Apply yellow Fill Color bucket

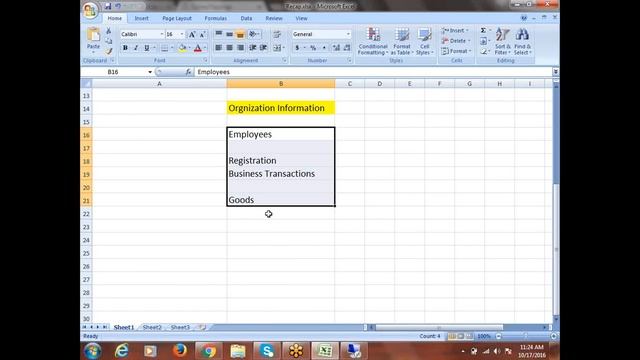point(182,48)
